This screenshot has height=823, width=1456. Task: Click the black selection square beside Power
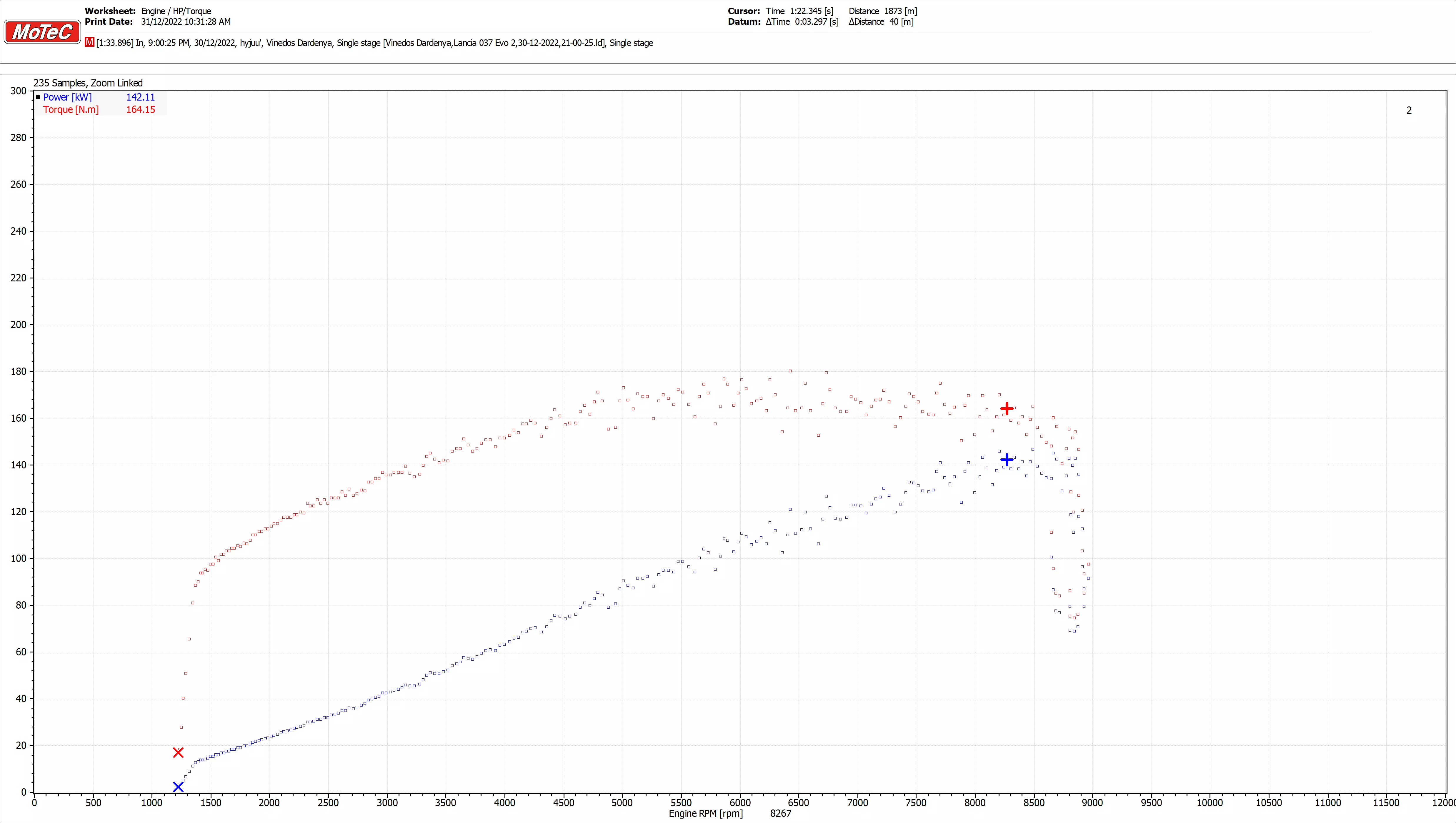[x=38, y=97]
